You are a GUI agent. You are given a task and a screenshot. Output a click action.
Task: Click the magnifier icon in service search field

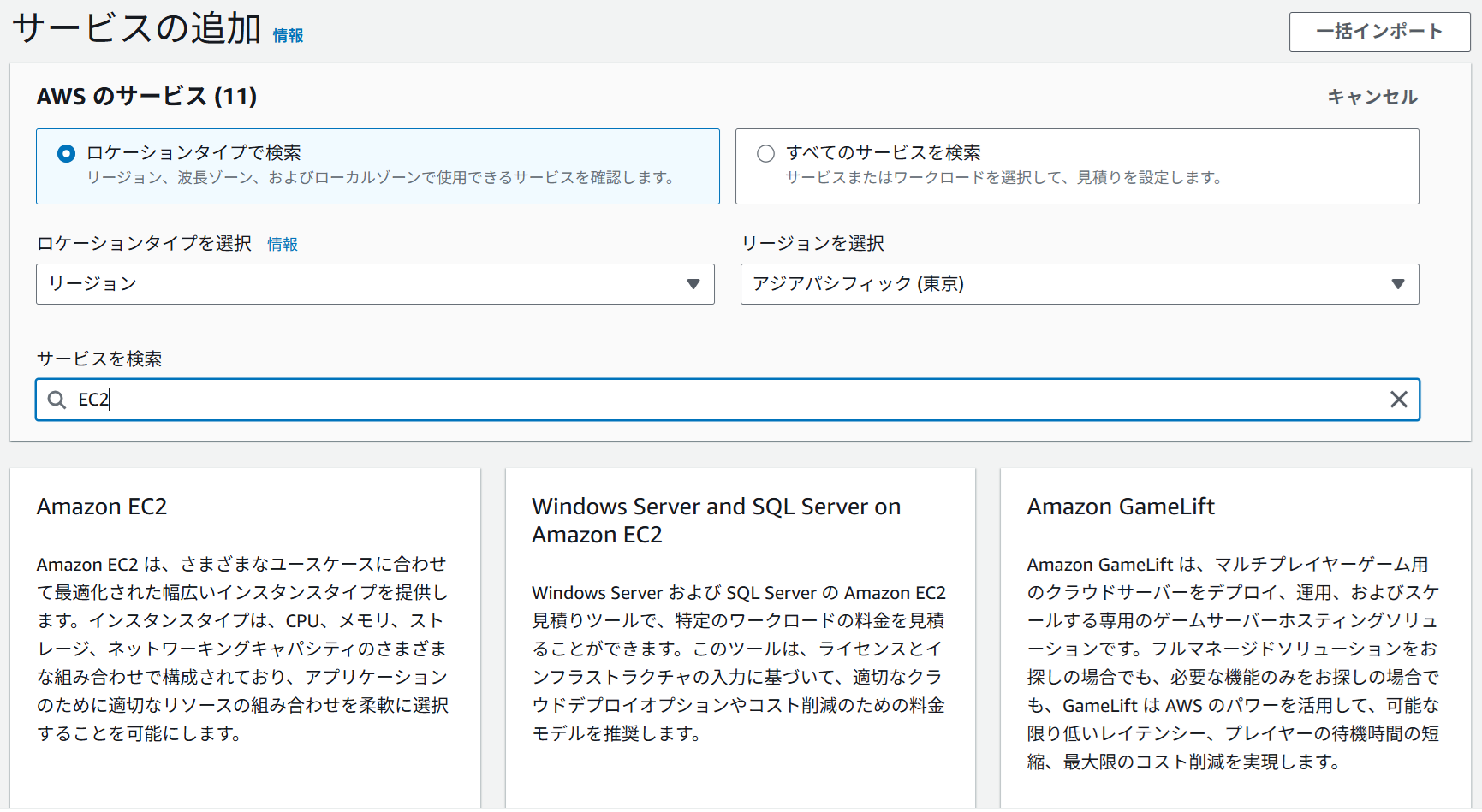57,400
